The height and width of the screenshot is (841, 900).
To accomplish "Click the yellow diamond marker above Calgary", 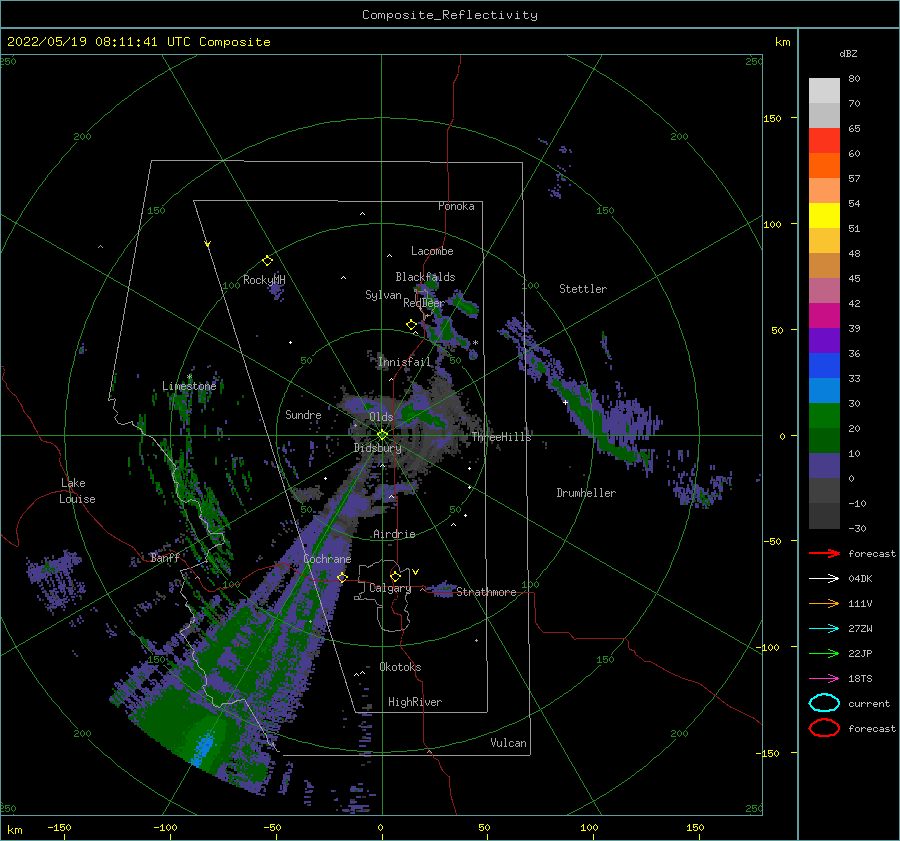I will coord(395,576).
